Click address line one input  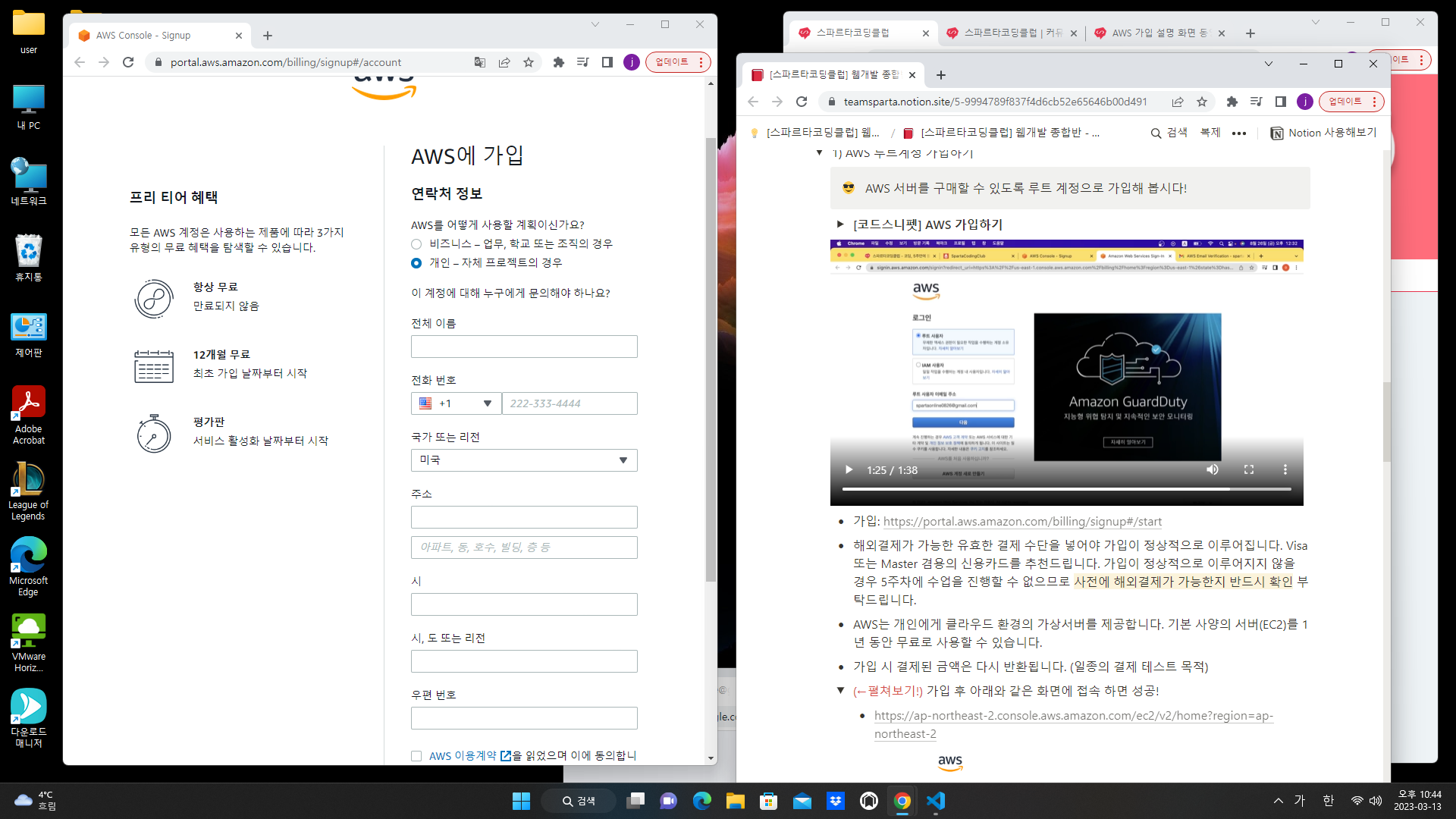(x=524, y=517)
